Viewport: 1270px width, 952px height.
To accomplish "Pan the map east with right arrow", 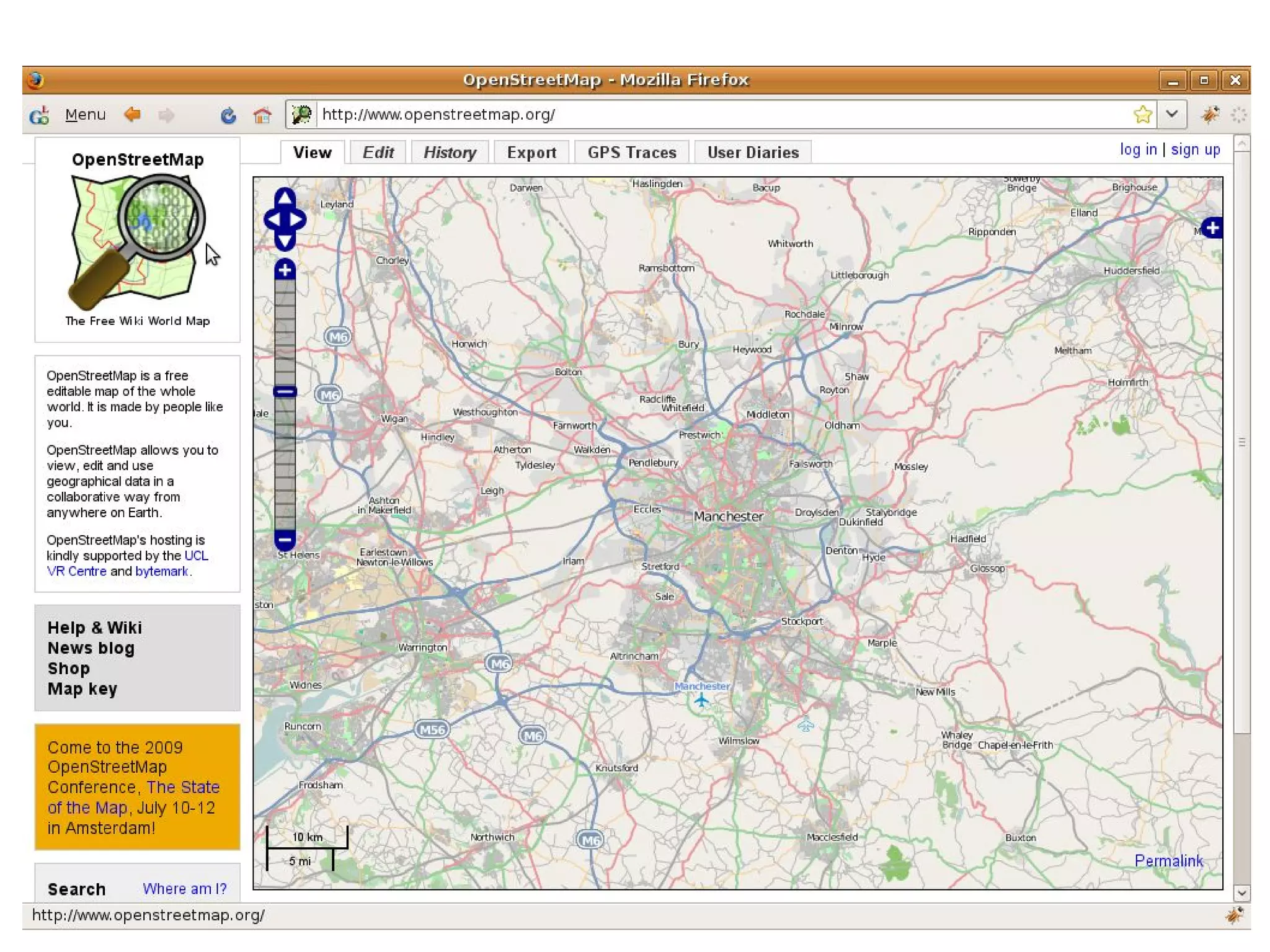I will pyautogui.click(x=297, y=220).
